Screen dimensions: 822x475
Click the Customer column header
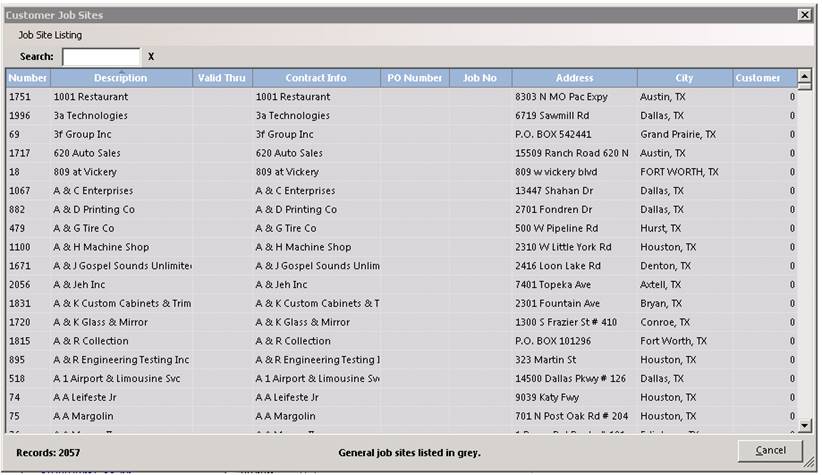coord(758,78)
